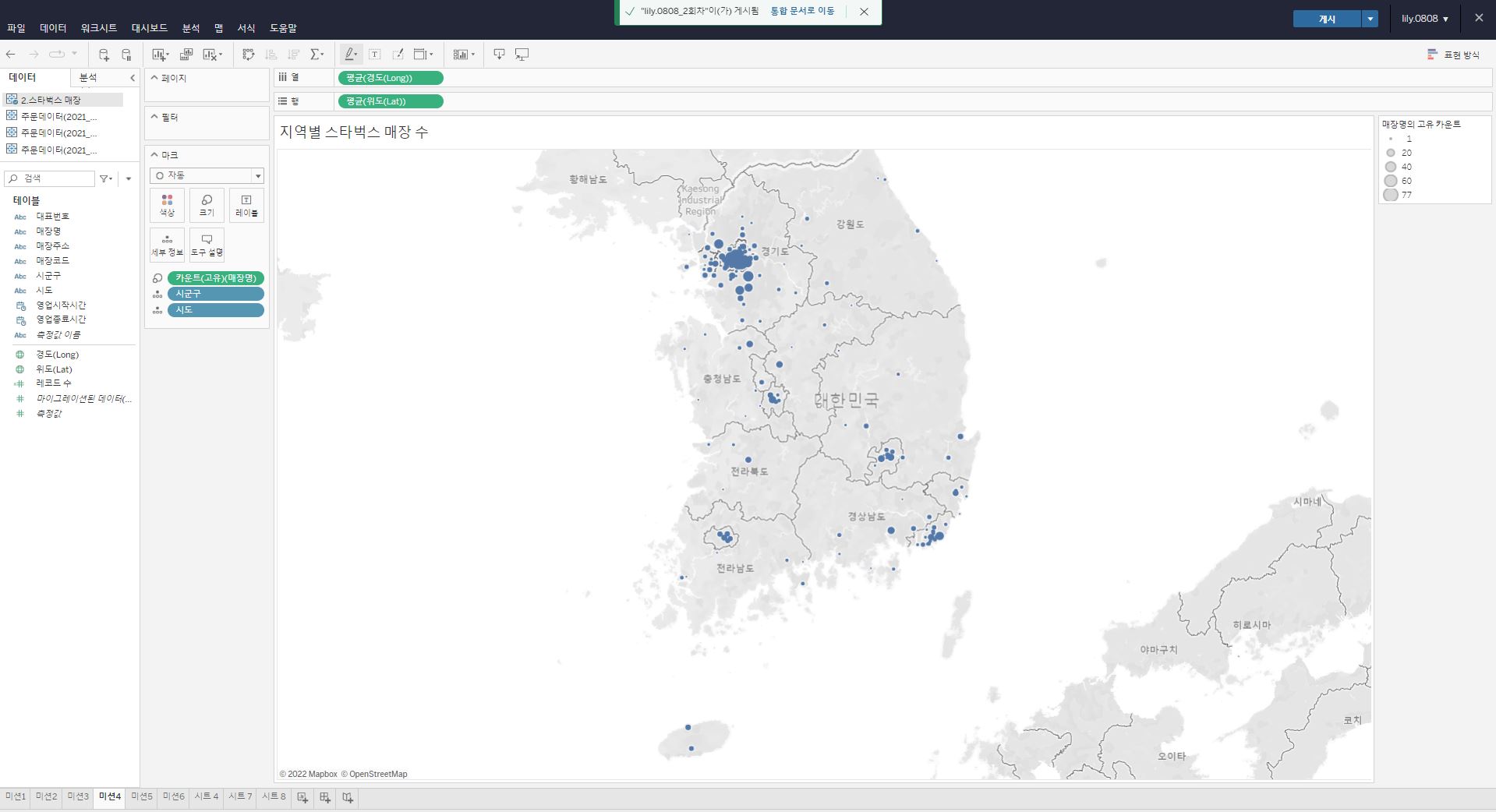Click the Size card in Marks
Viewport: 1496px width, 812px height.
[x=207, y=205]
